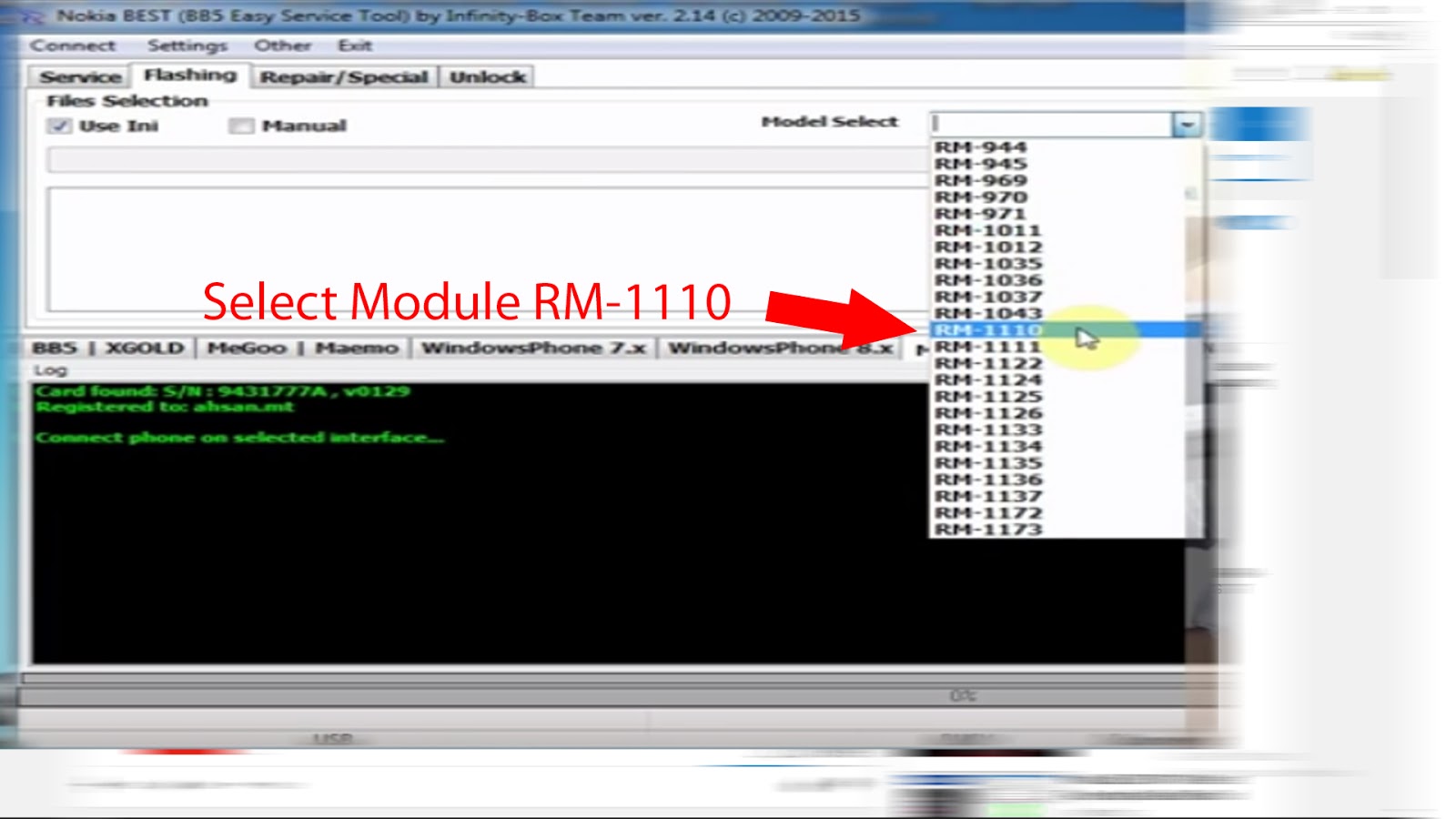Open the Maemo platform tab

pos(357,348)
